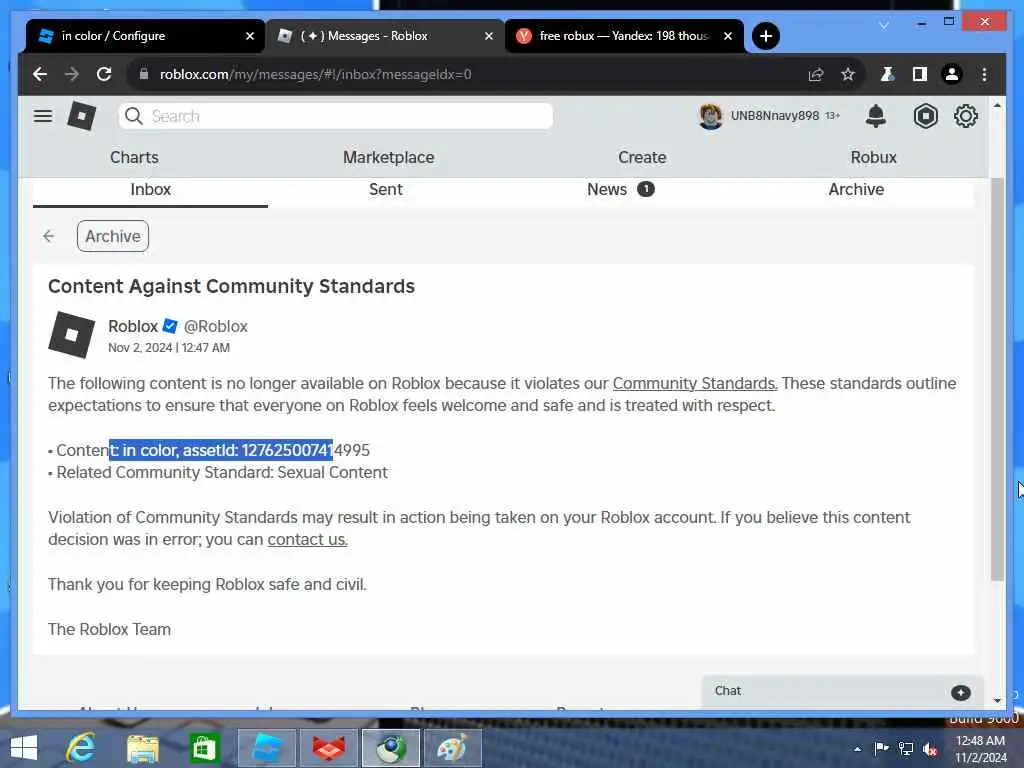
Task: Select the Sent messages tab
Action: pos(385,189)
